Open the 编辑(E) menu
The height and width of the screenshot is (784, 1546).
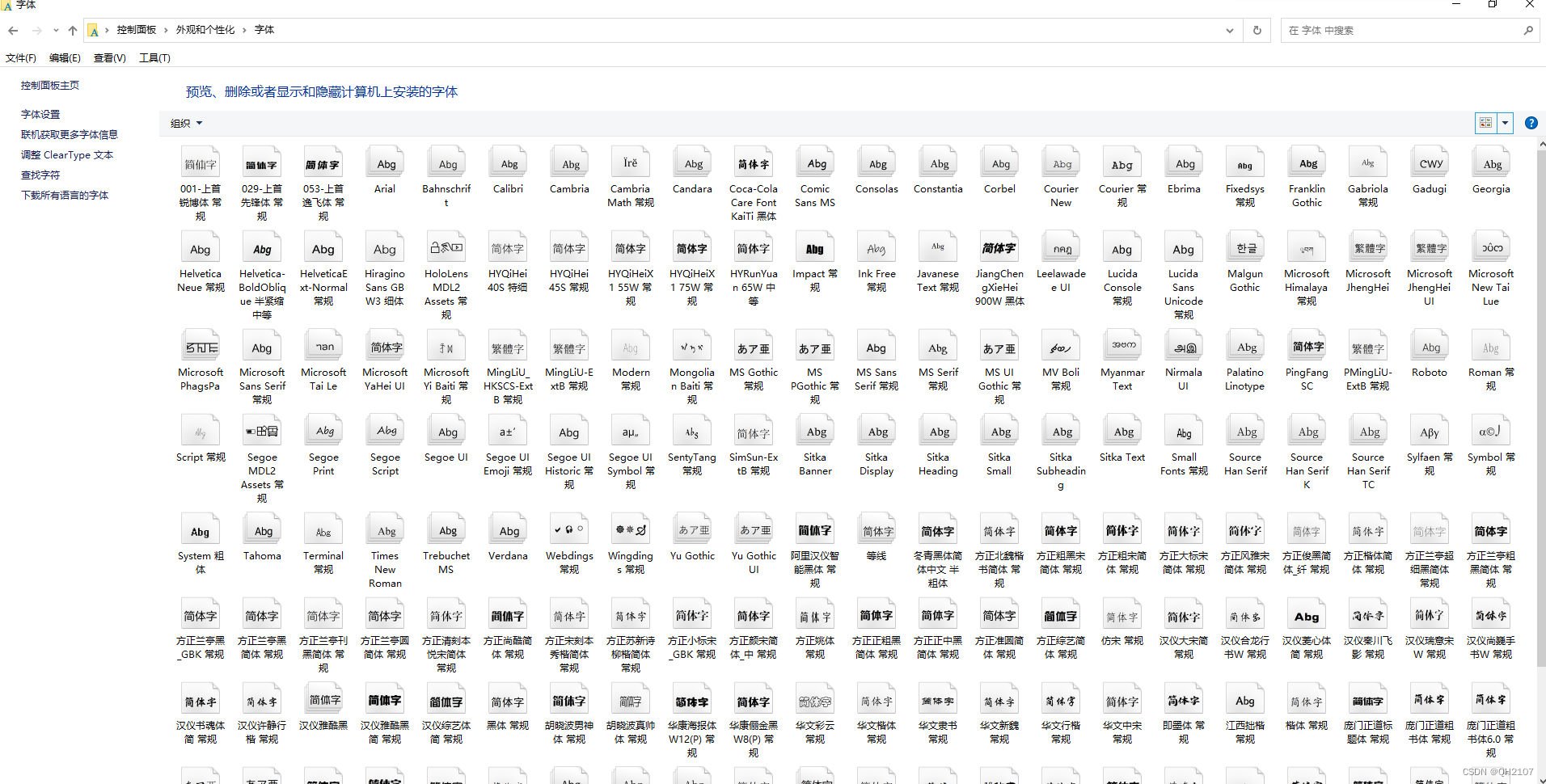(x=65, y=58)
